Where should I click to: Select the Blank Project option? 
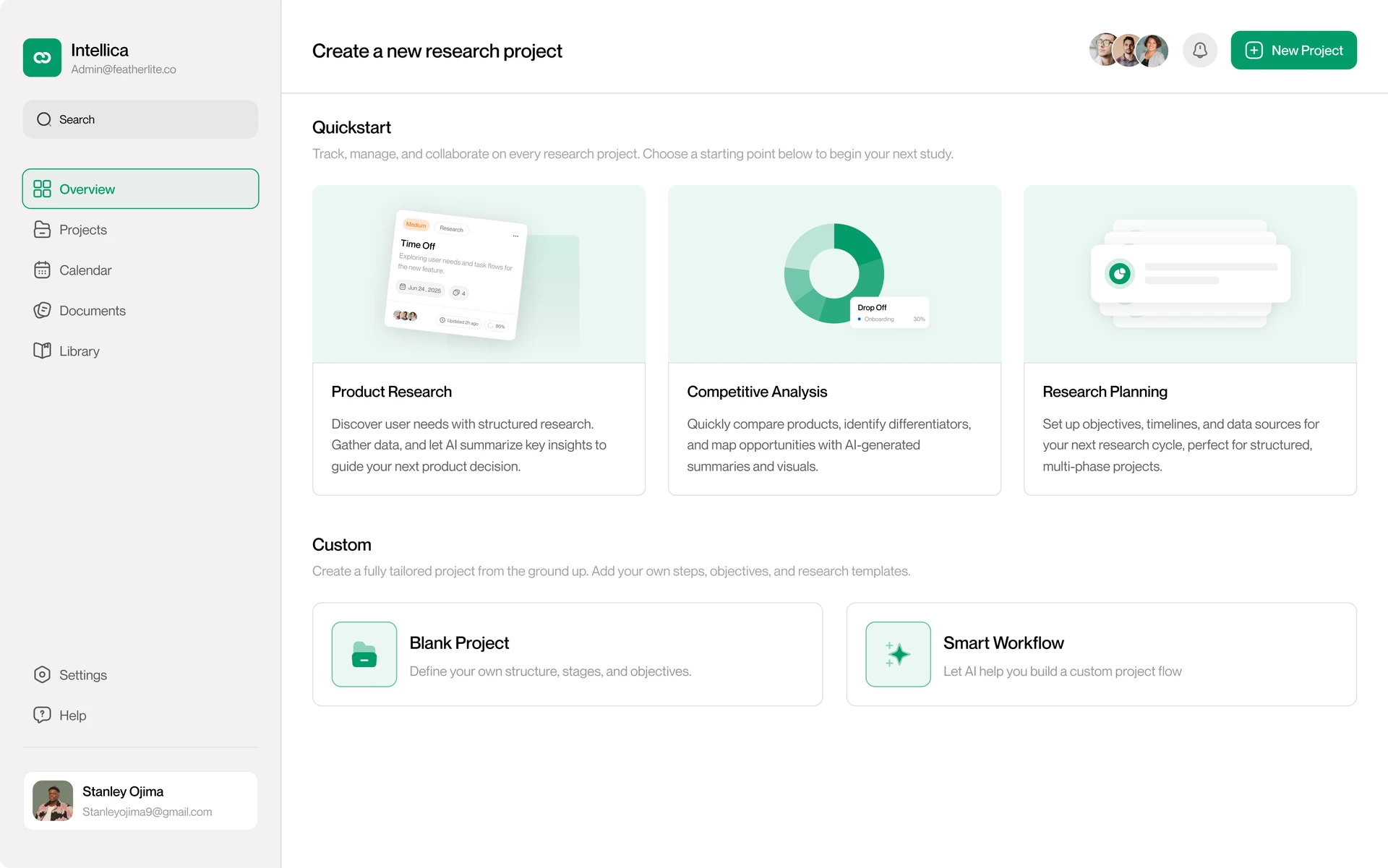pyautogui.click(x=567, y=654)
